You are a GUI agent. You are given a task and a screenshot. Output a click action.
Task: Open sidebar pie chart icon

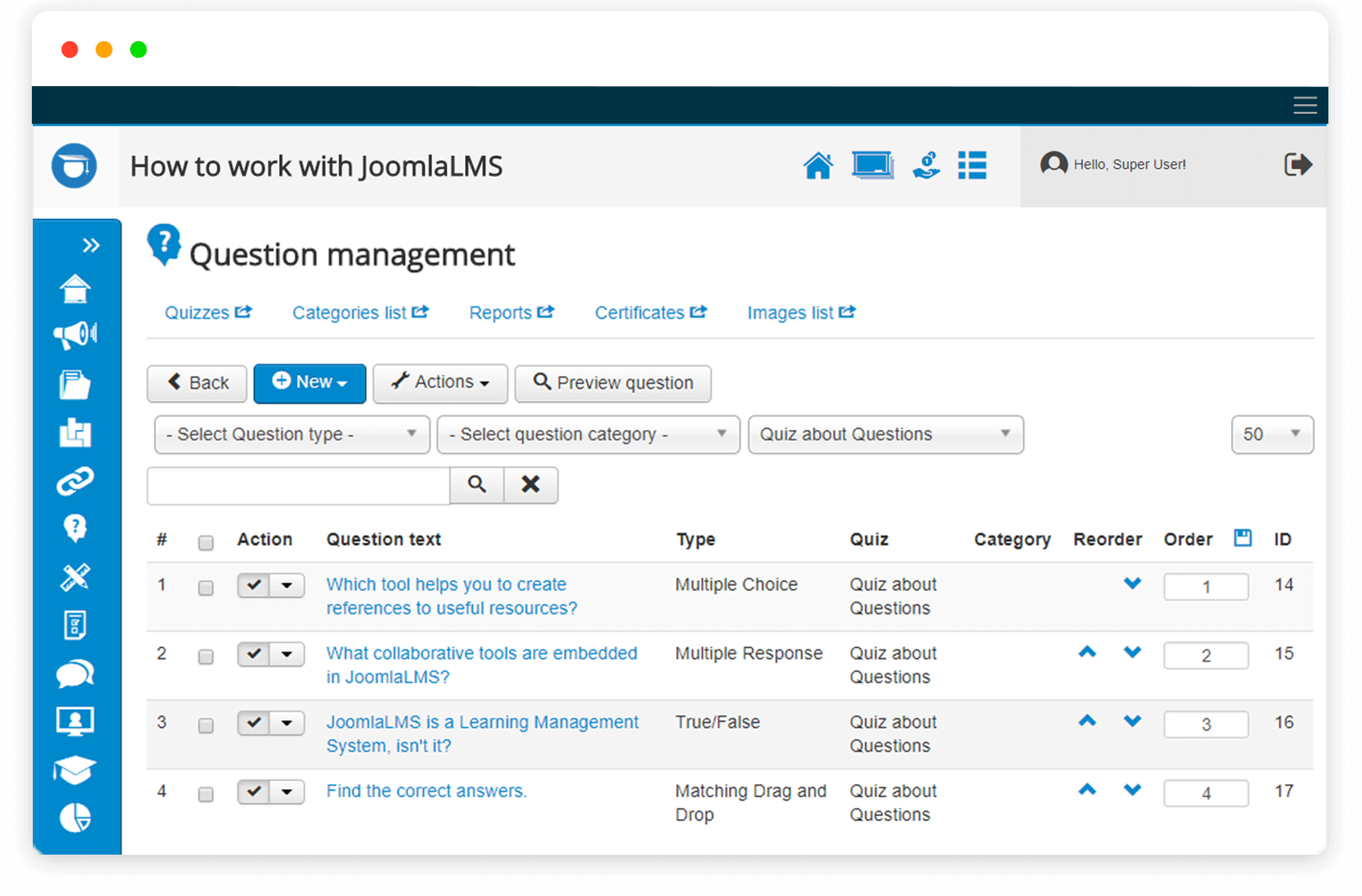[75, 818]
